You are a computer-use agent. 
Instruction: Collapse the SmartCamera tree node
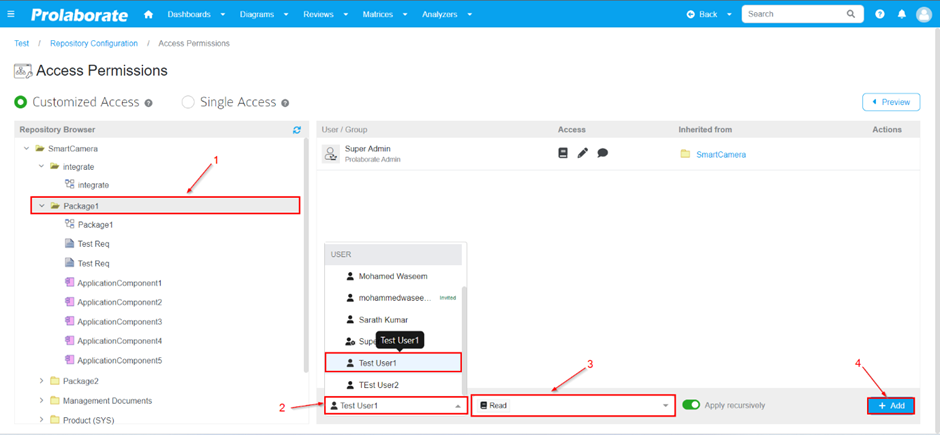pos(26,148)
